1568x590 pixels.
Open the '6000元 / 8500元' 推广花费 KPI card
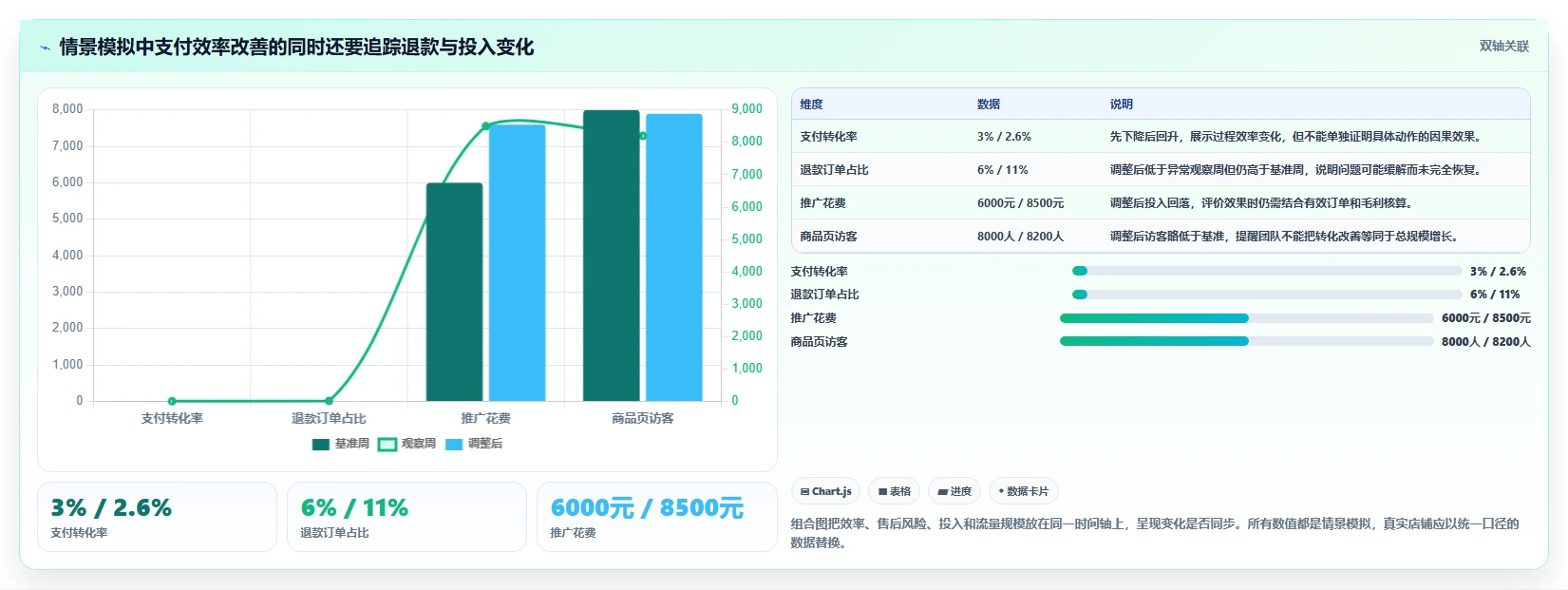pos(656,517)
